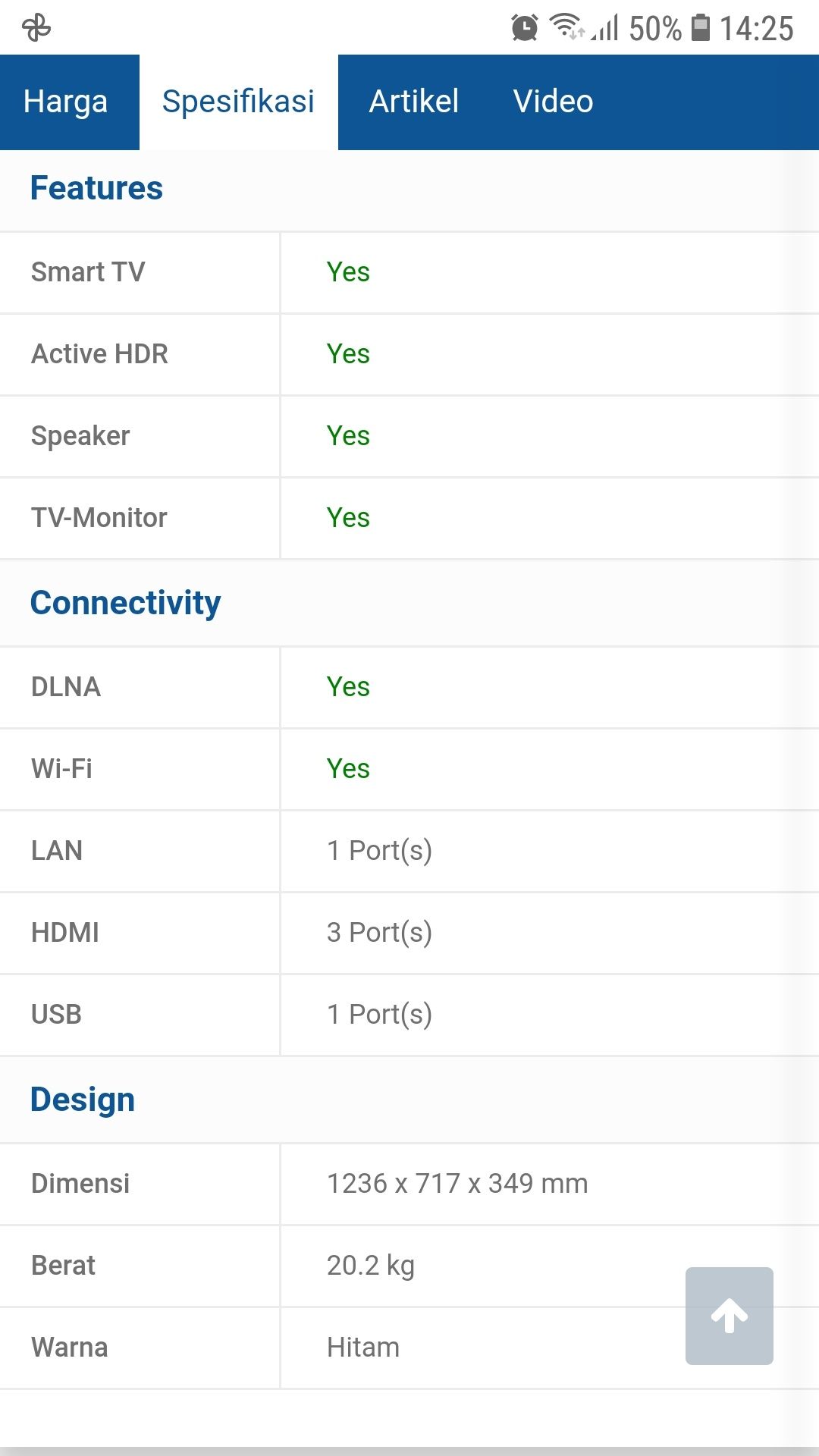Tap the pinwheel icon in status bar
This screenshot has width=819, height=1456.
click(x=36, y=29)
